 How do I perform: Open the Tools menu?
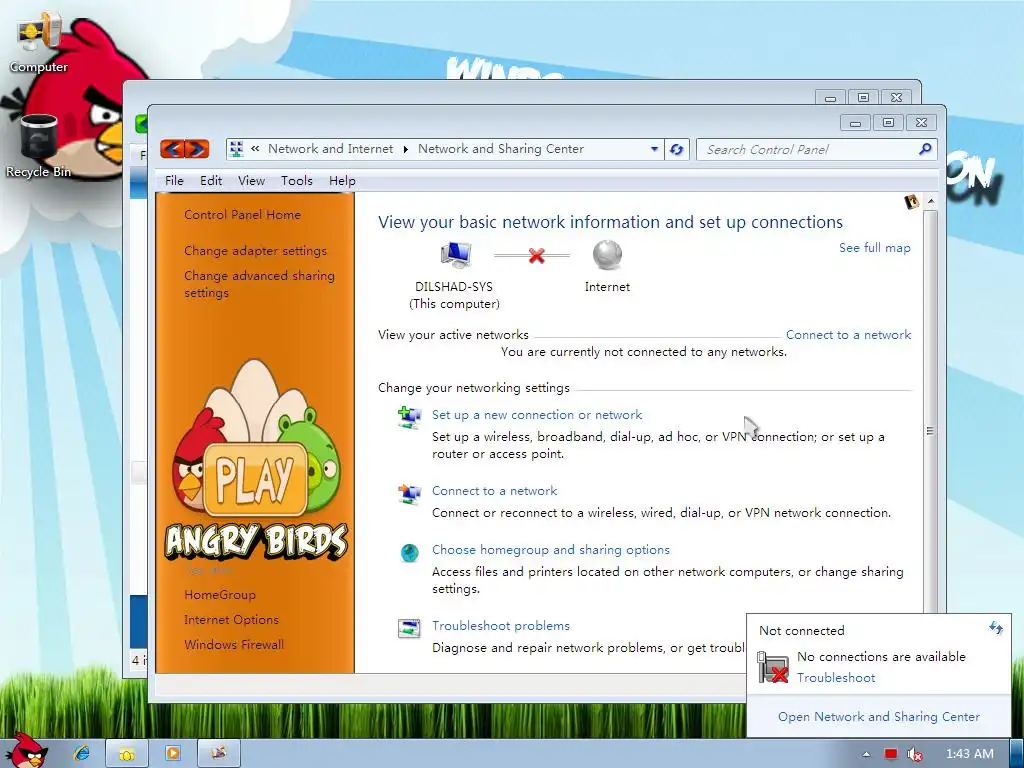point(297,181)
